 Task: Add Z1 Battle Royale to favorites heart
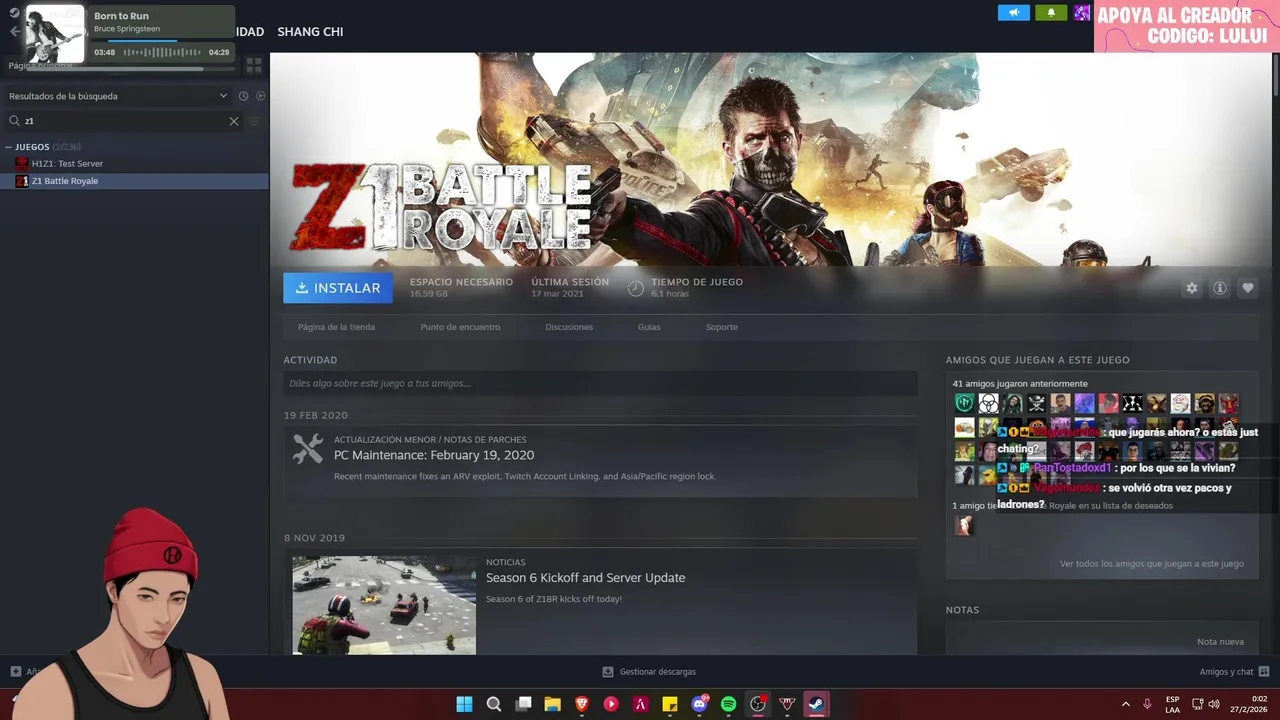click(1248, 288)
